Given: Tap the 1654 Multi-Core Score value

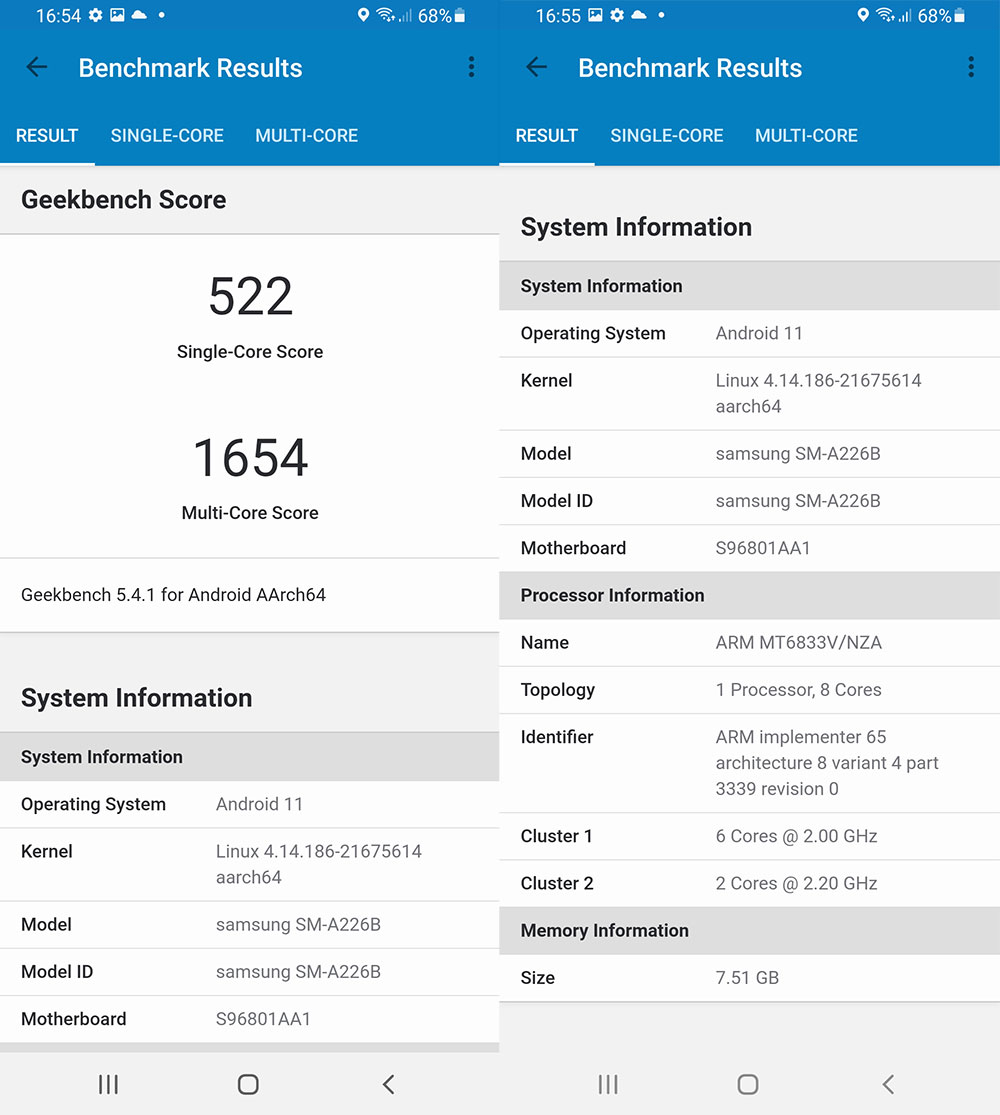Looking at the screenshot, I should click(250, 458).
